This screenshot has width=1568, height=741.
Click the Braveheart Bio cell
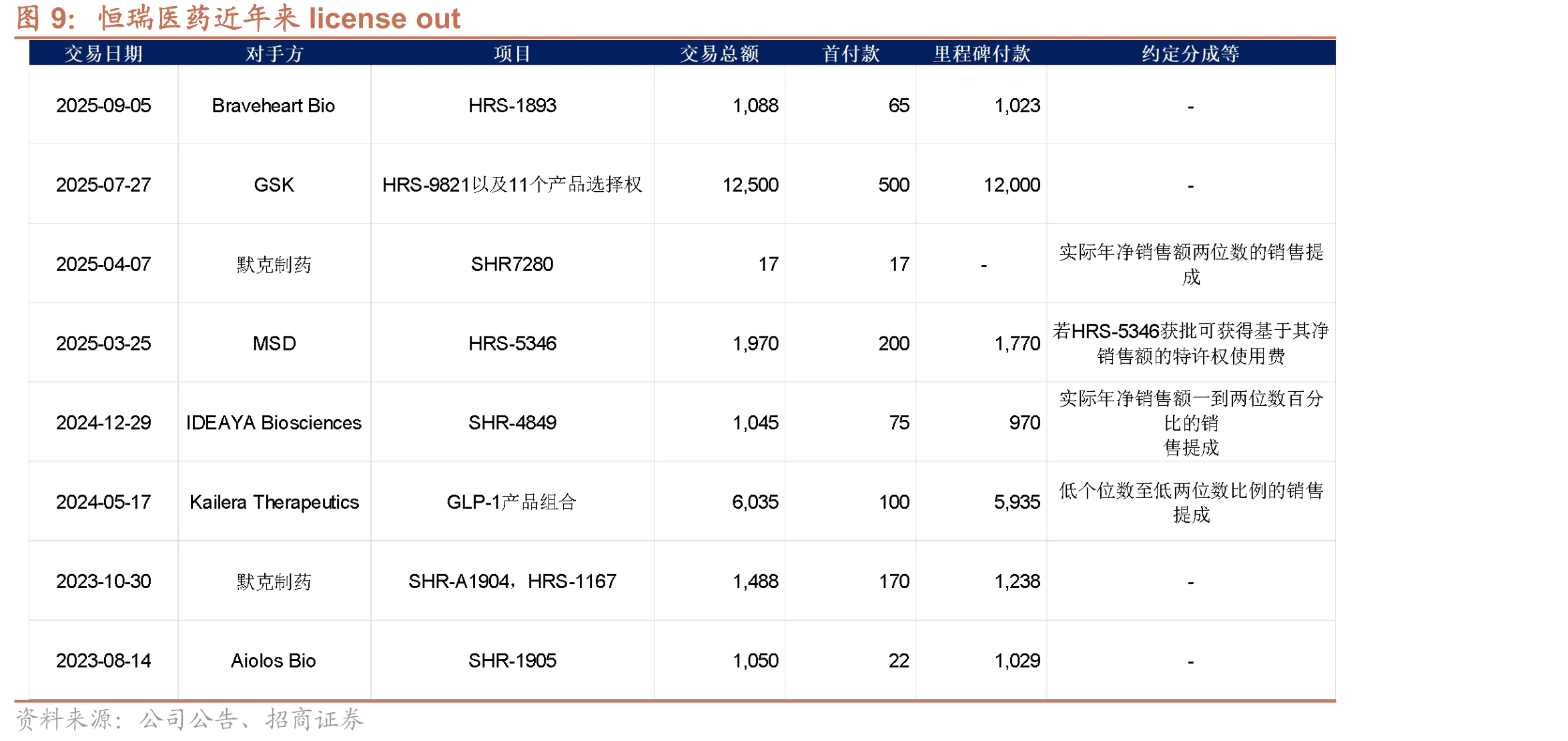[274, 105]
